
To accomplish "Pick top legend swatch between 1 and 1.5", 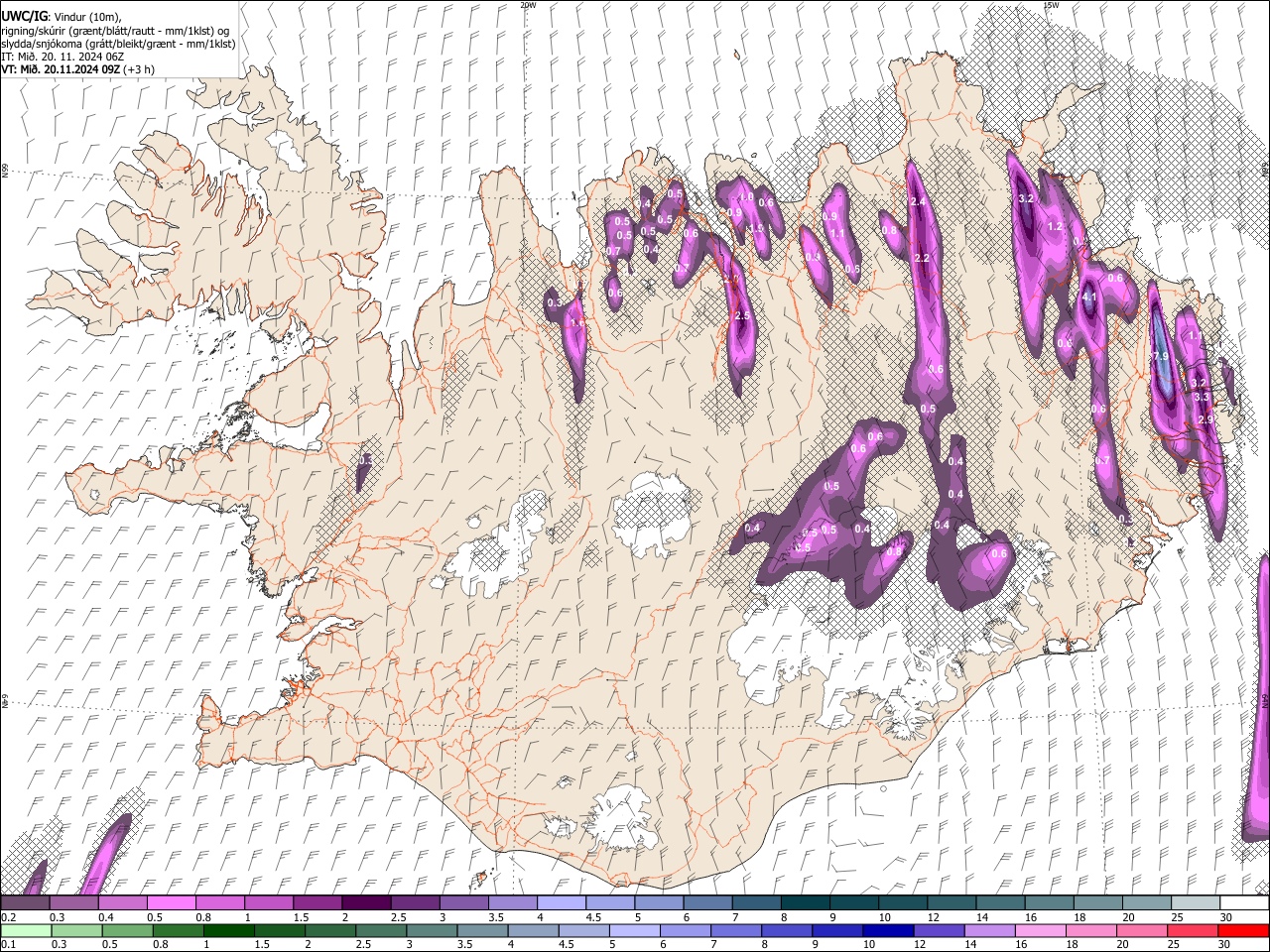I will (268, 903).
